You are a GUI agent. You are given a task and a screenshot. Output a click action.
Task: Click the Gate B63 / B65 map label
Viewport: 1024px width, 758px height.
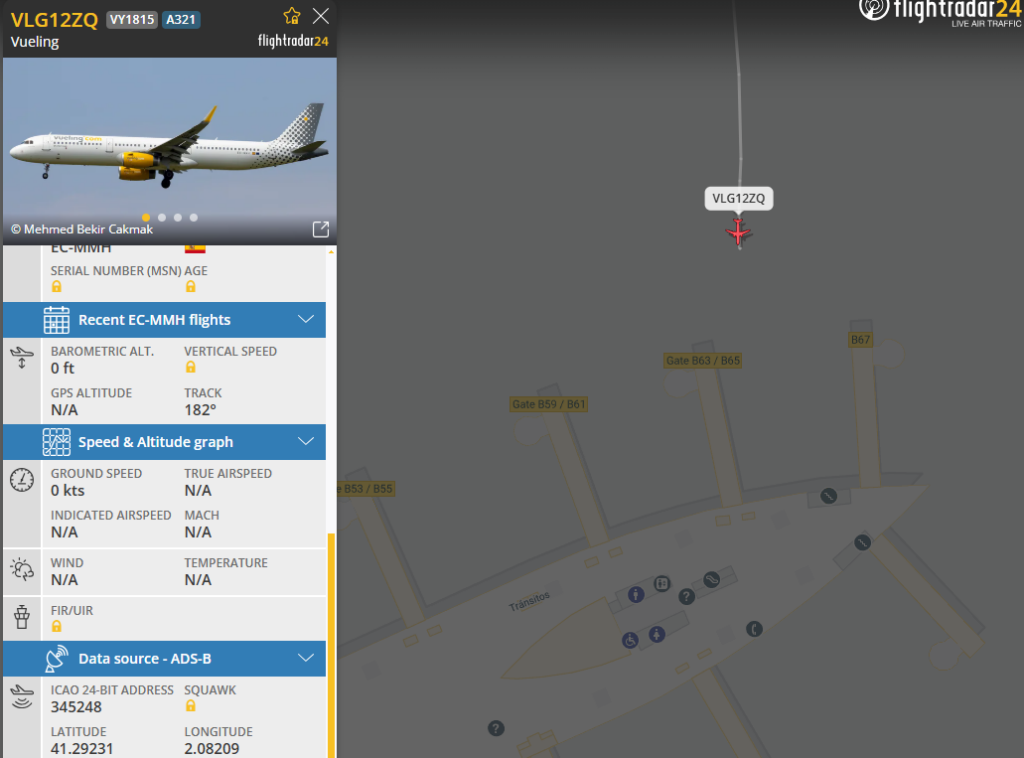coord(703,360)
